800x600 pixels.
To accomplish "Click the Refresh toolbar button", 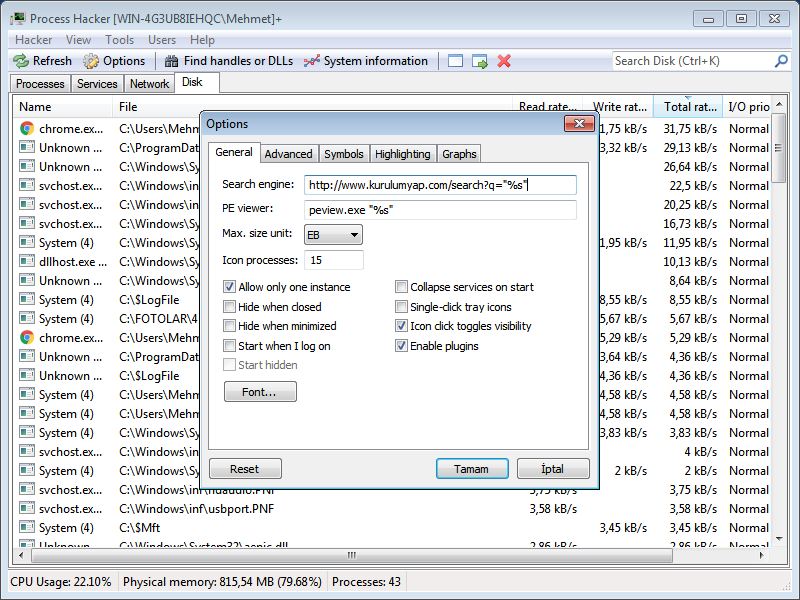I will (42, 61).
